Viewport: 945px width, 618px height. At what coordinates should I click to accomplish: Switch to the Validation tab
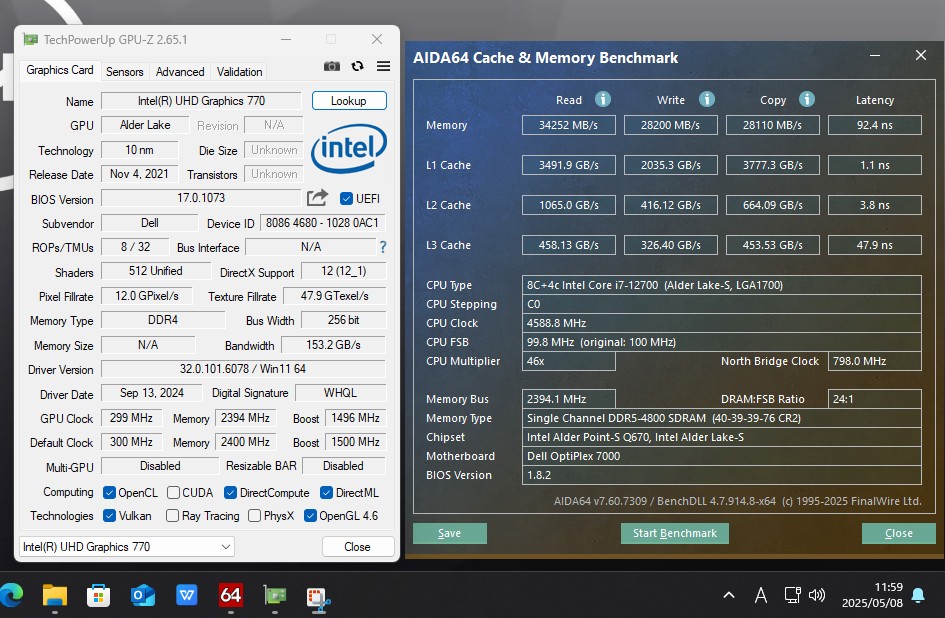(239, 72)
